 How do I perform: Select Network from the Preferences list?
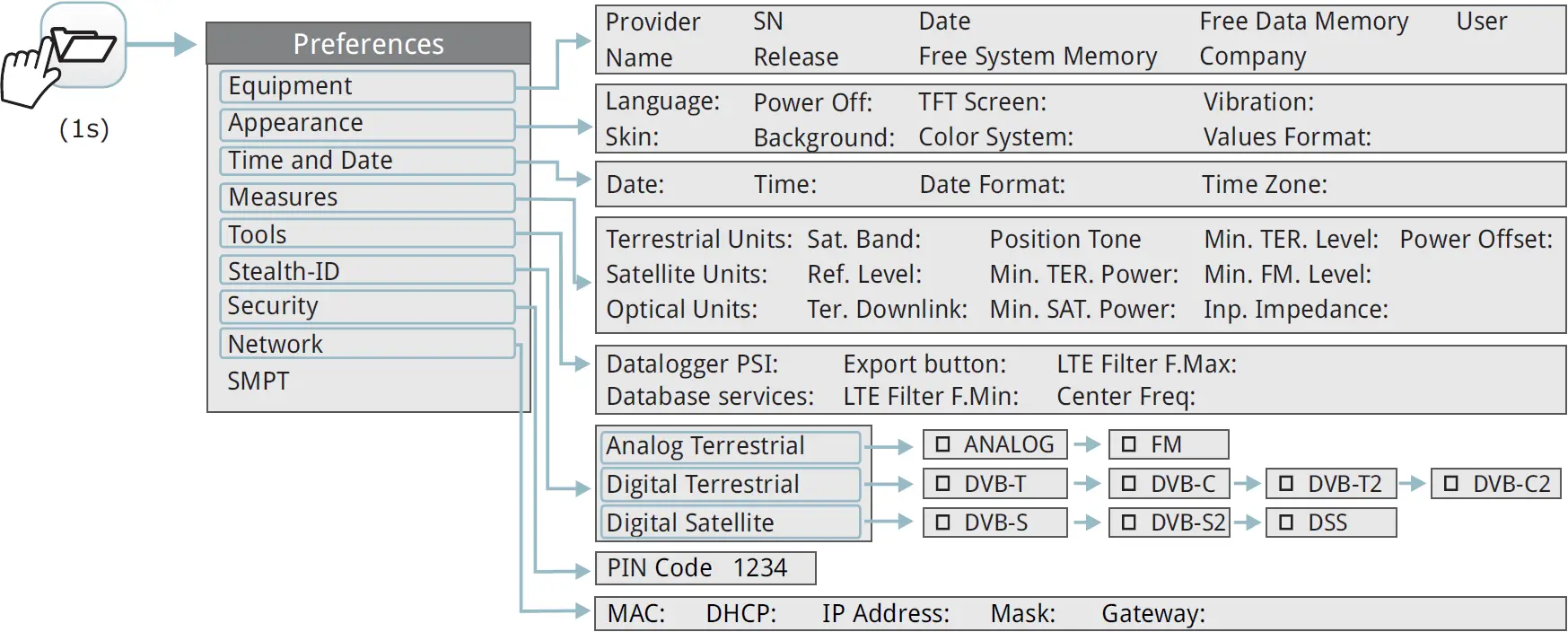367,344
